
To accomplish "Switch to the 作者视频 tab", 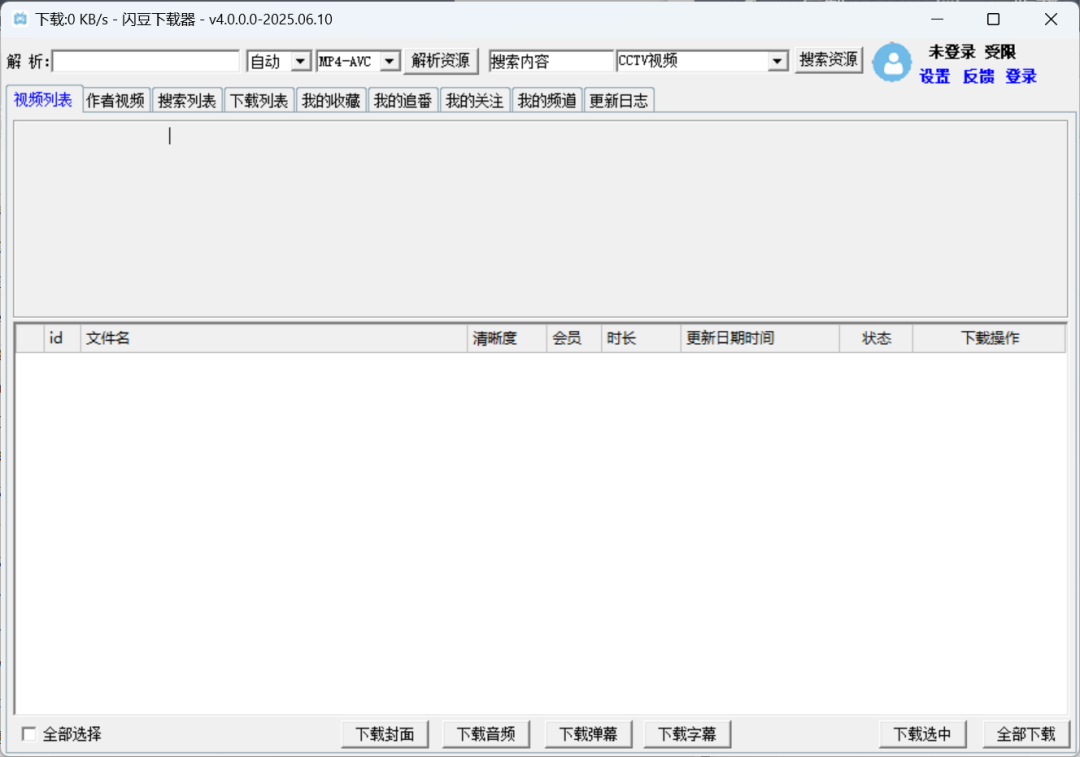I will (x=115, y=100).
